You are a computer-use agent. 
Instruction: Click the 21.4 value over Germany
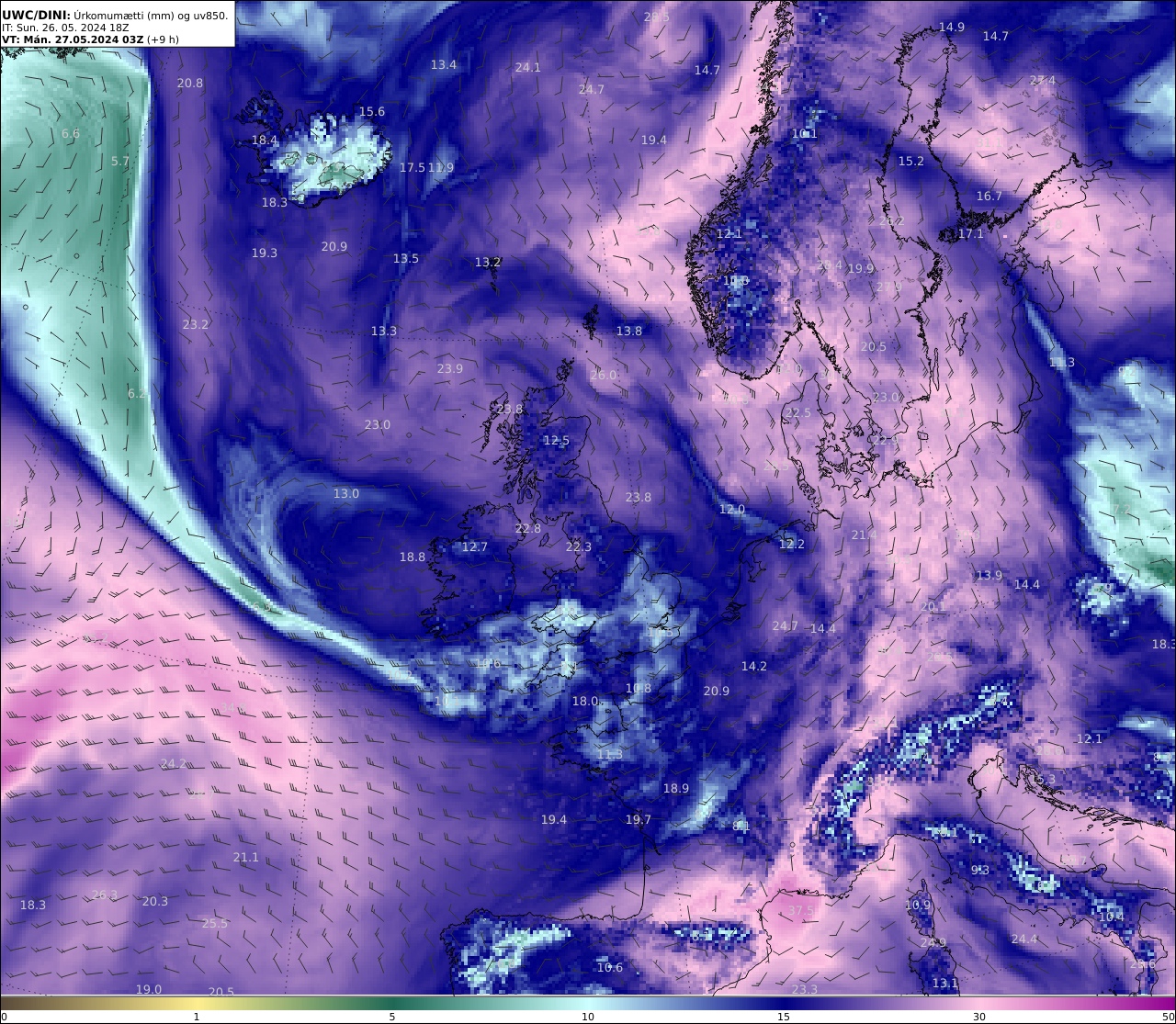tap(865, 535)
